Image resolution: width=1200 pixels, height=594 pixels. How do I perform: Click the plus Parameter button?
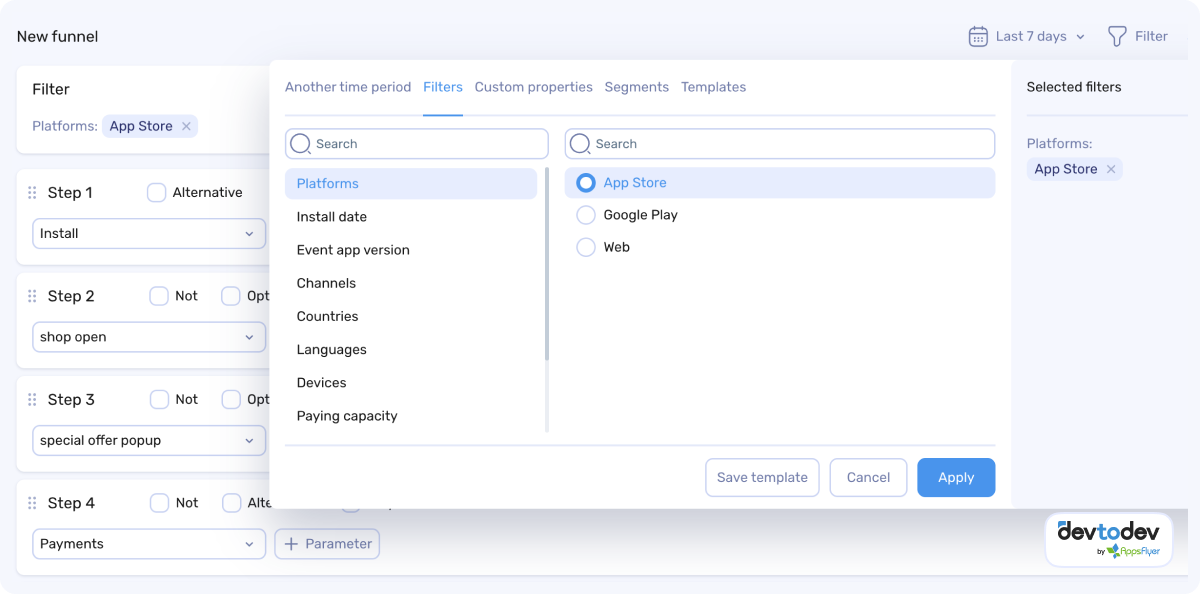point(327,544)
